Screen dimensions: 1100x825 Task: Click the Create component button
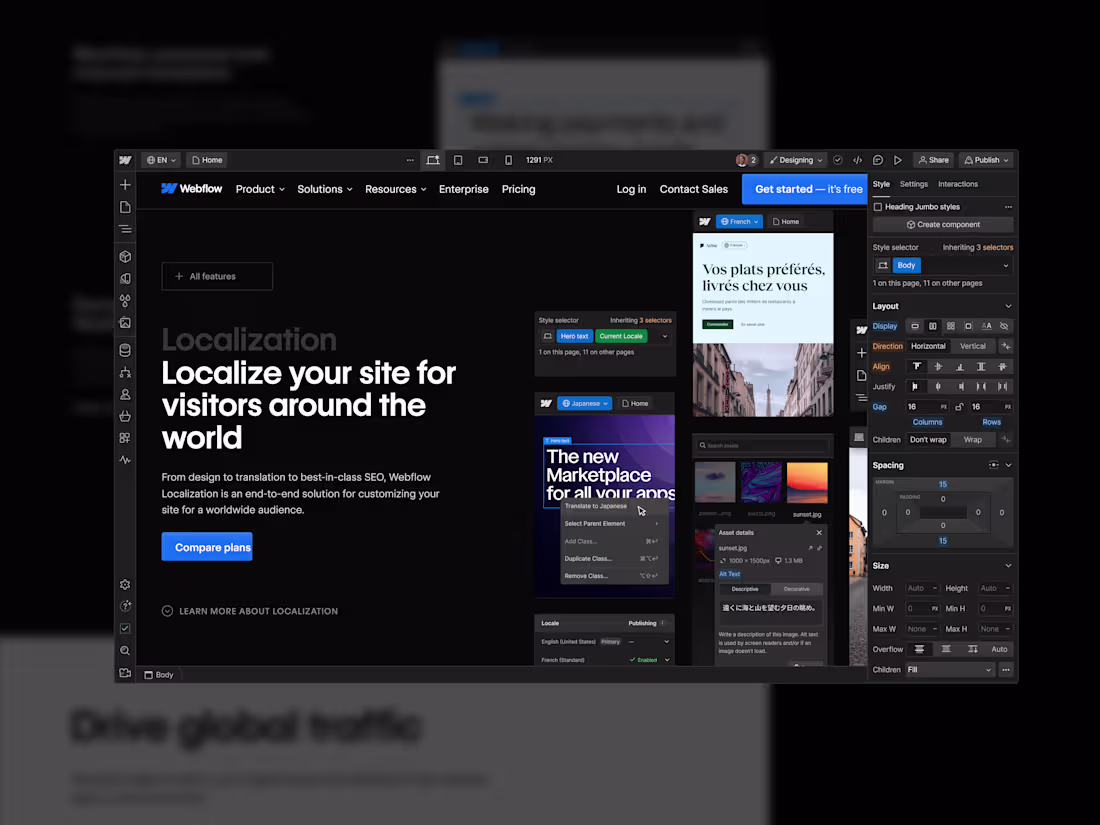(944, 224)
